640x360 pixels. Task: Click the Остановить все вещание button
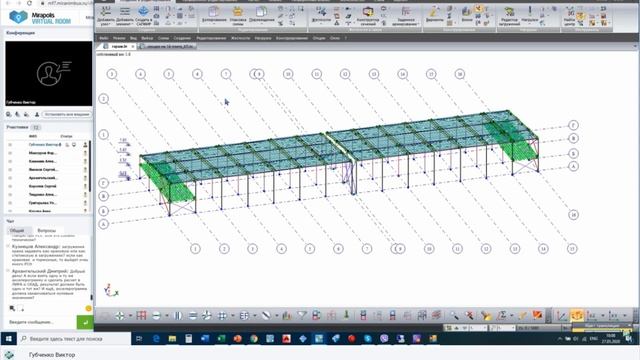(x=67, y=115)
